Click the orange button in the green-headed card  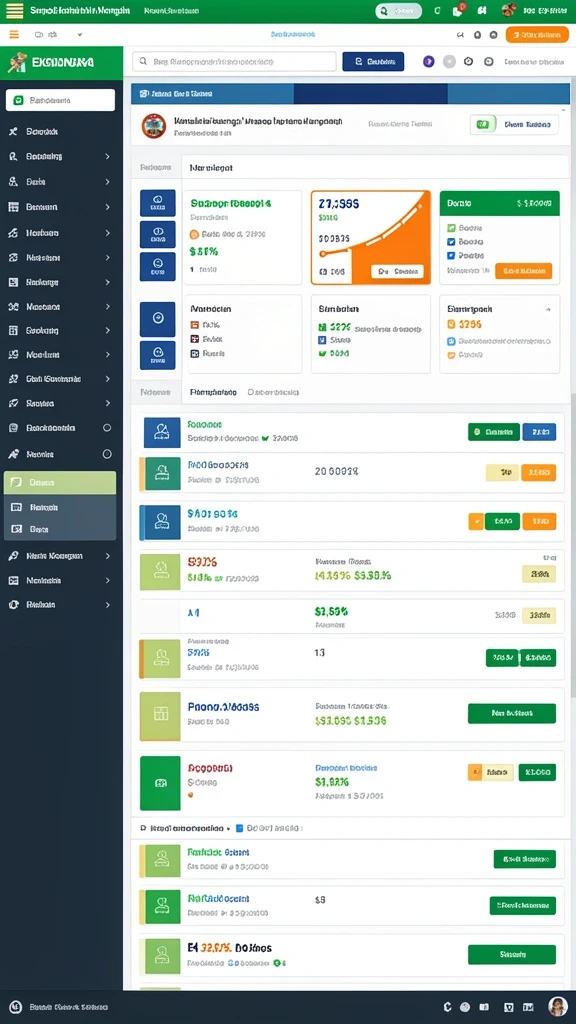click(x=523, y=270)
